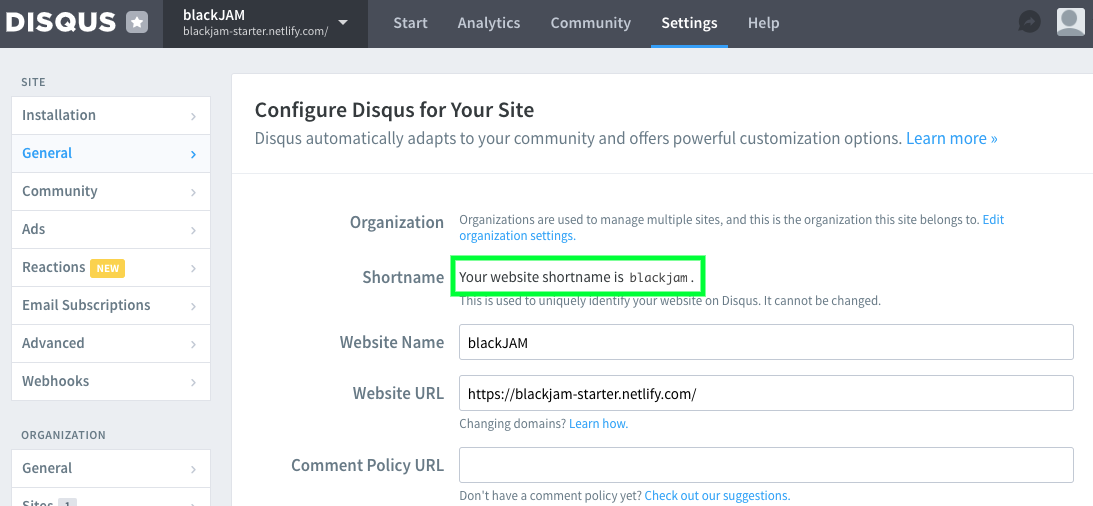Open the Help tab
The width and height of the screenshot is (1093, 506).
[x=763, y=23]
